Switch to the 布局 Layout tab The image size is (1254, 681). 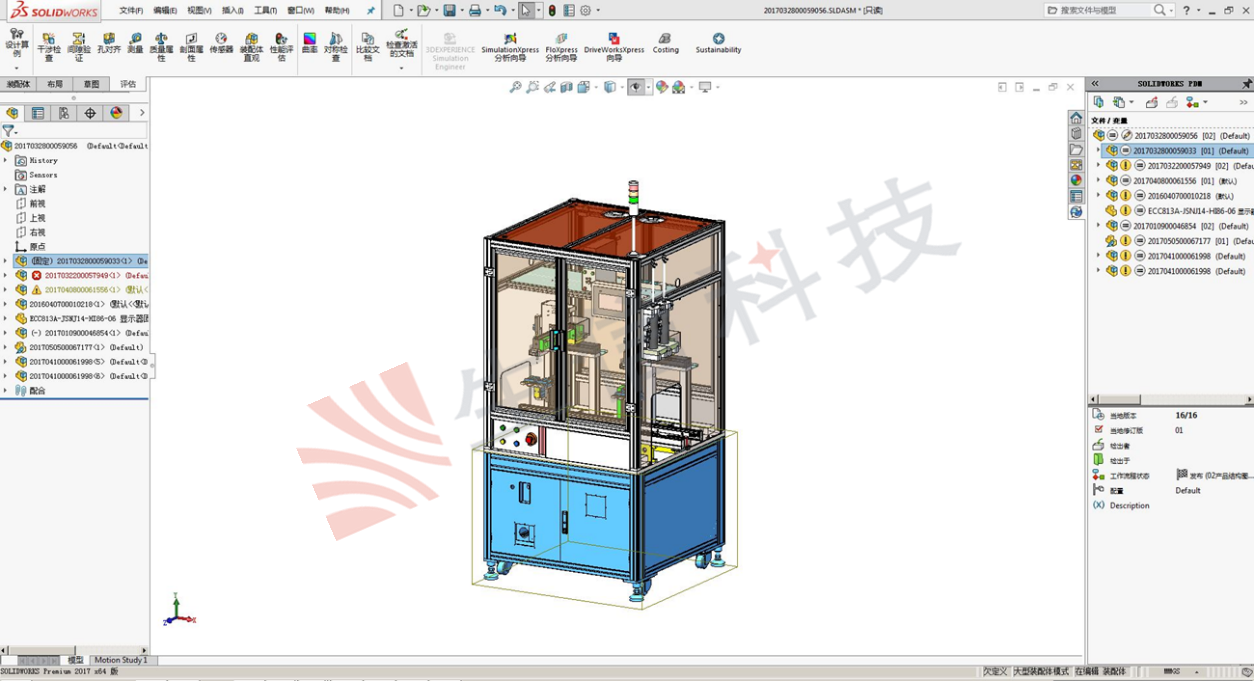pos(55,84)
